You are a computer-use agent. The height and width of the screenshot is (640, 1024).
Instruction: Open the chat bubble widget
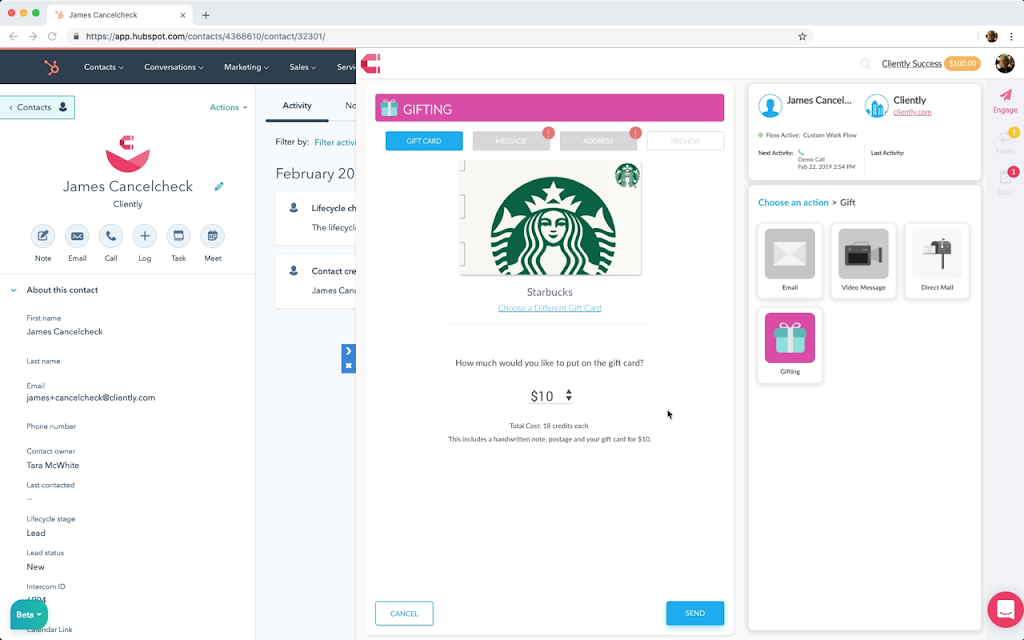[x=1006, y=609]
